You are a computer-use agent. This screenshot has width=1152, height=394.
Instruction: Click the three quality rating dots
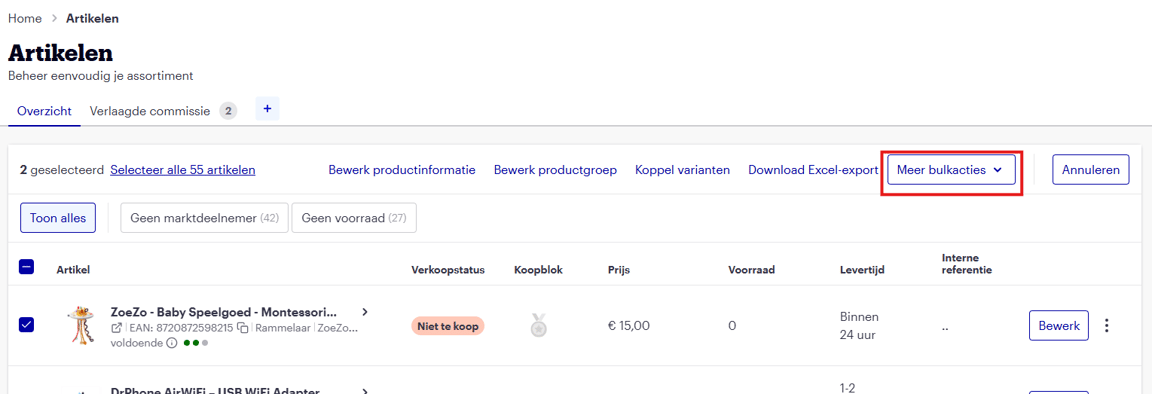[196, 343]
